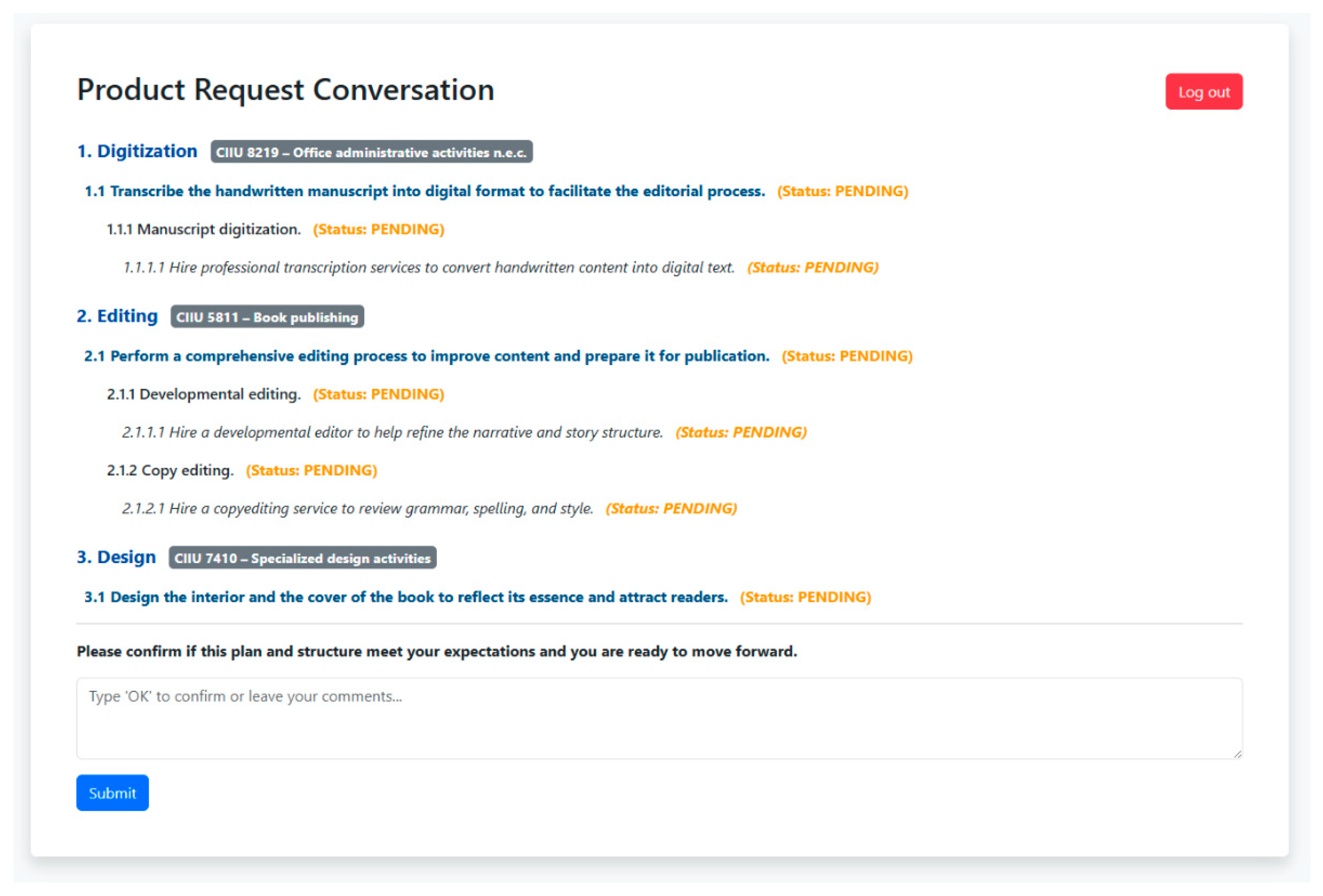Open item 2.1 Perform a comprehensive editing process
Screen dimensions: 1323x896
point(427,356)
